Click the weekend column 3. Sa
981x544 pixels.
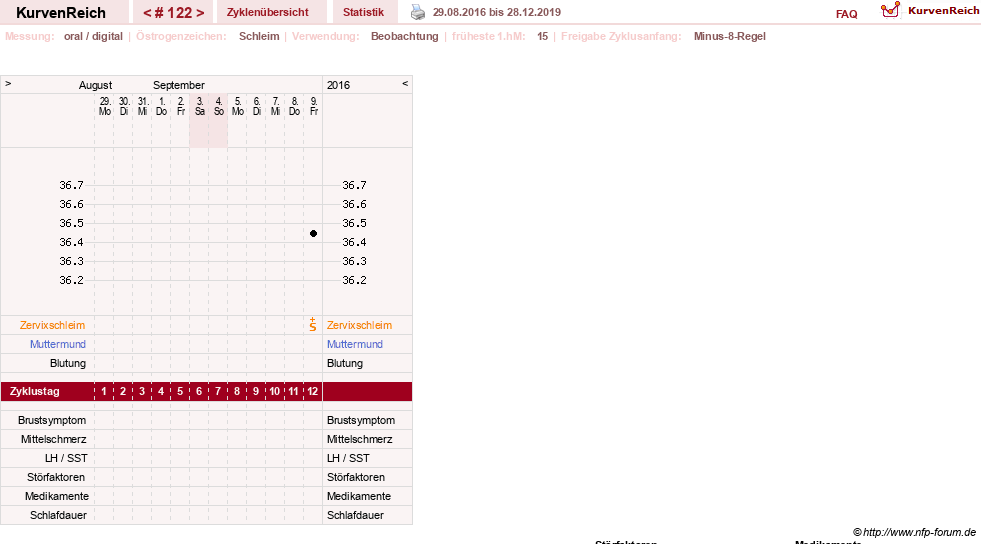[x=200, y=106]
